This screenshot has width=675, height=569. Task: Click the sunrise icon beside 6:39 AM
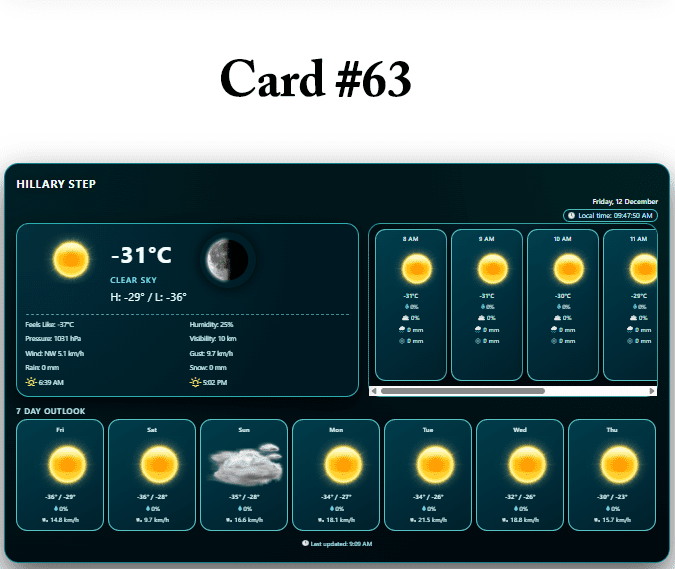pos(30,382)
